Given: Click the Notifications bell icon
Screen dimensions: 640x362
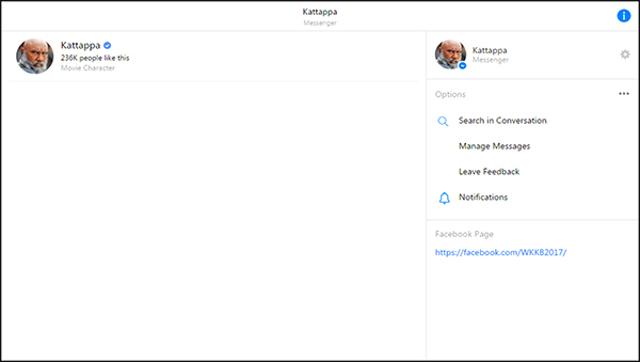Looking at the screenshot, I should pyautogui.click(x=444, y=198).
